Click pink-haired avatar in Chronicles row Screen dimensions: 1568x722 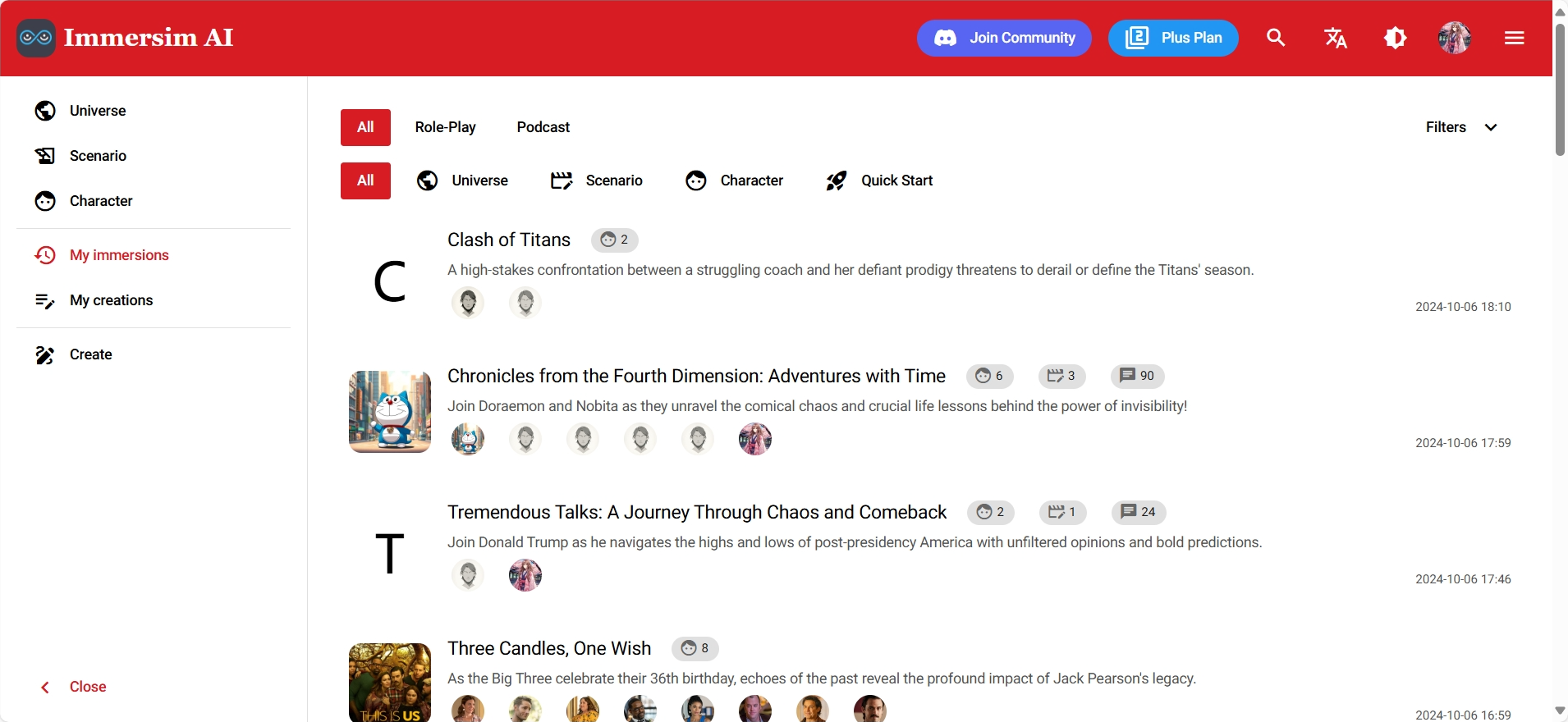pyautogui.click(x=755, y=439)
